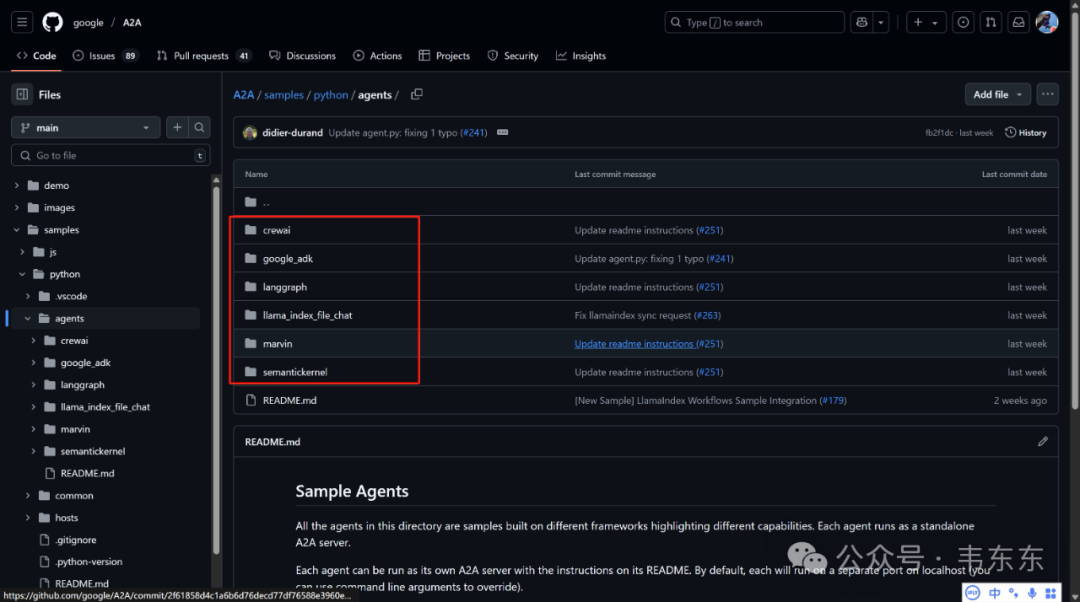
Task: Focus the Type / to search field
Action: coord(754,22)
